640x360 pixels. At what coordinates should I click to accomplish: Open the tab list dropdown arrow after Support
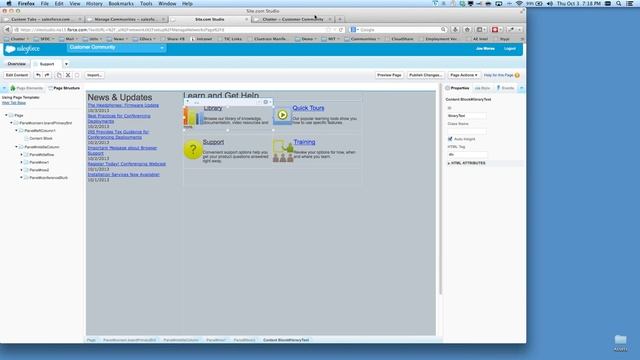tap(66, 64)
